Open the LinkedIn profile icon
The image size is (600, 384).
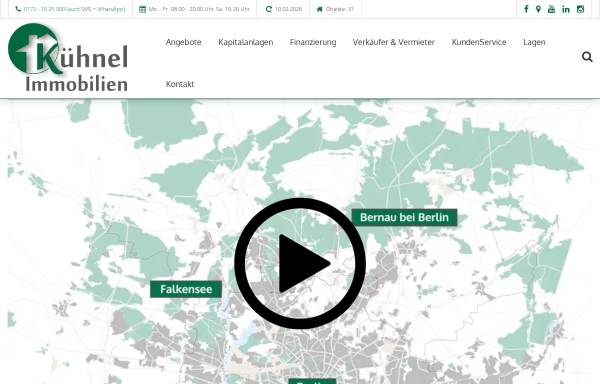coord(566,9)
